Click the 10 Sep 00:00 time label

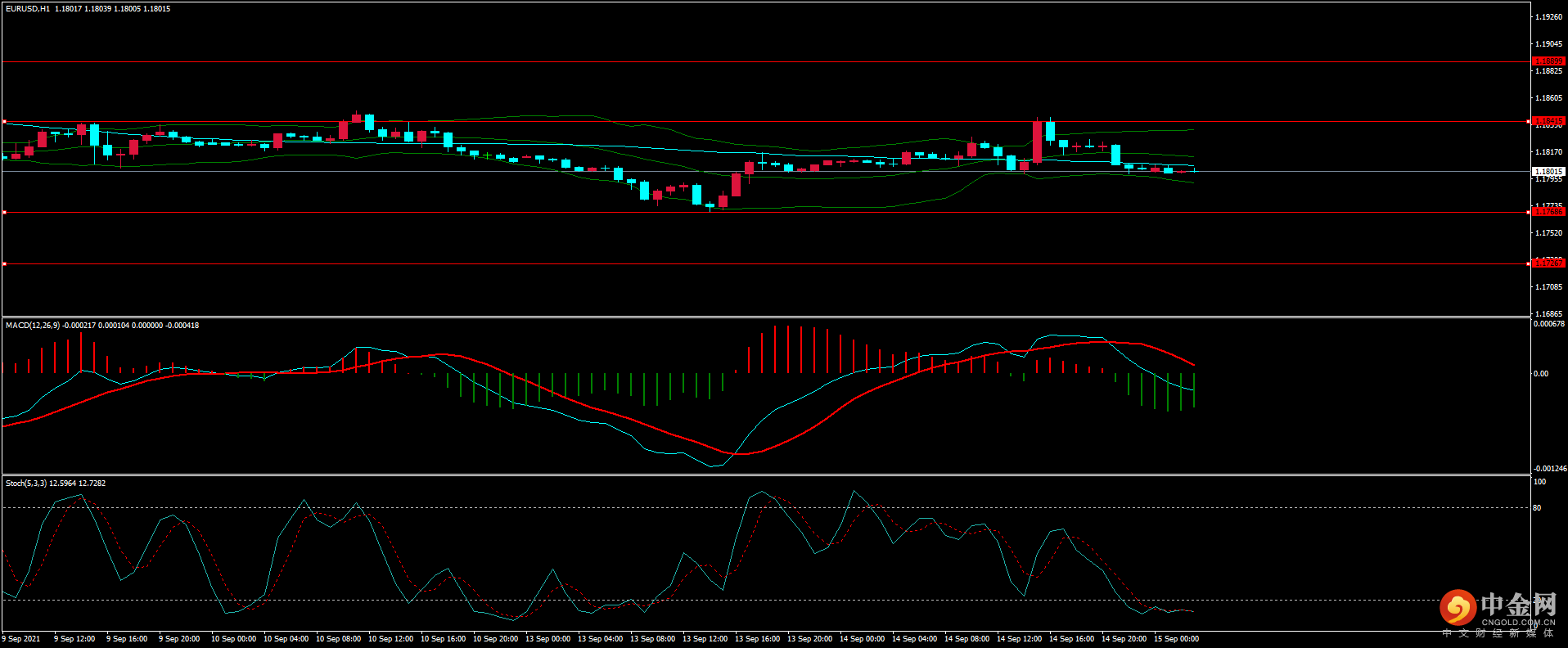click(x=233, y=639)
